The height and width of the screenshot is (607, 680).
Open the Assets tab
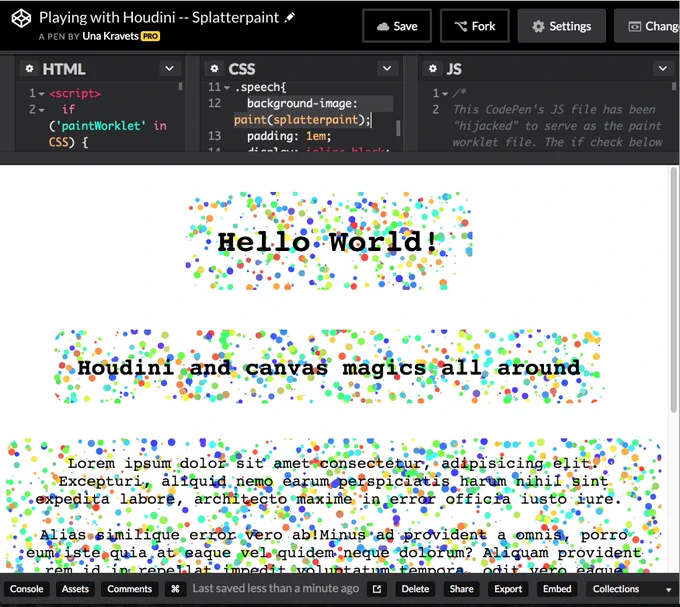coord(75,589)
